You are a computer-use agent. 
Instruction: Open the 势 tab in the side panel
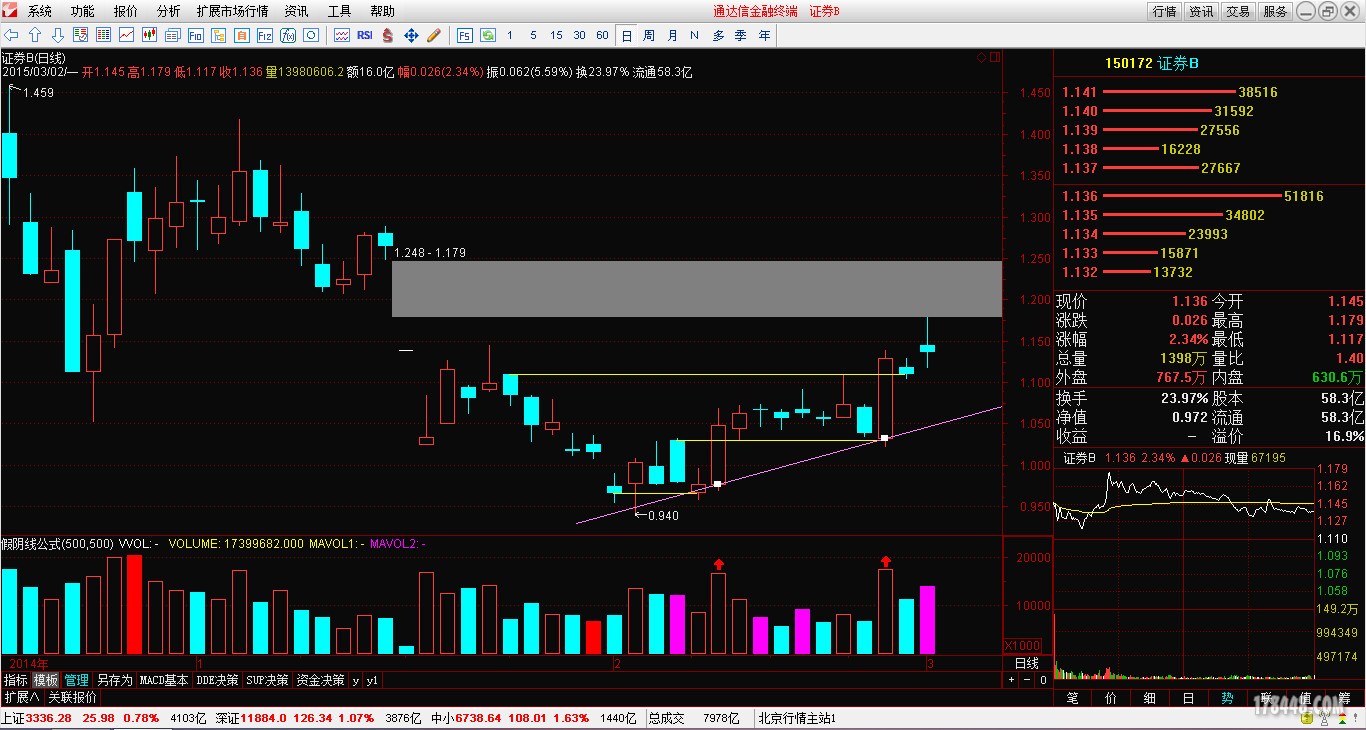coord(1227,698)
